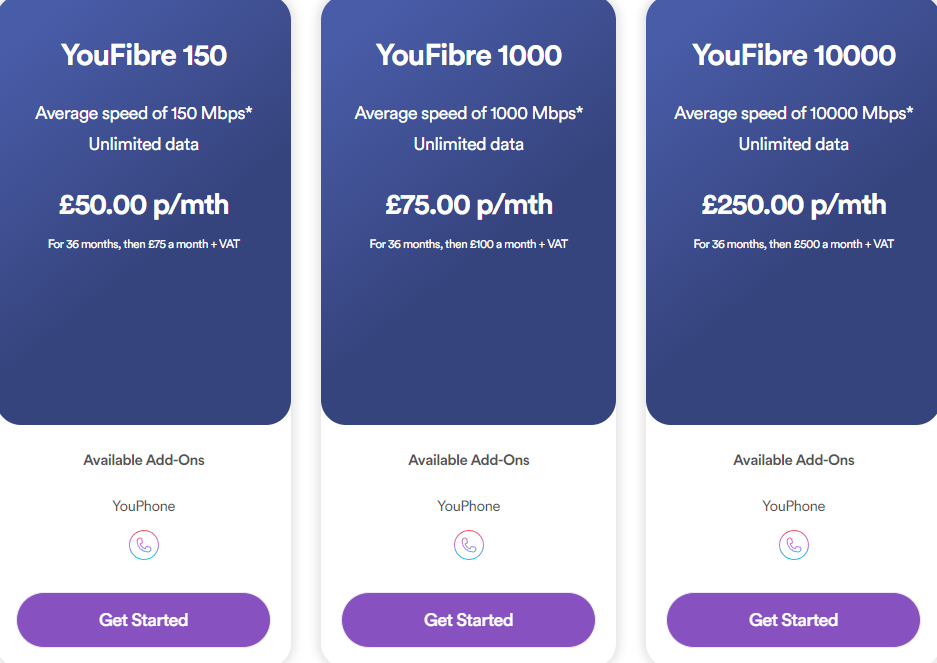Click YouPhone label in the YouFibre 150 card

tap(144, 506)
